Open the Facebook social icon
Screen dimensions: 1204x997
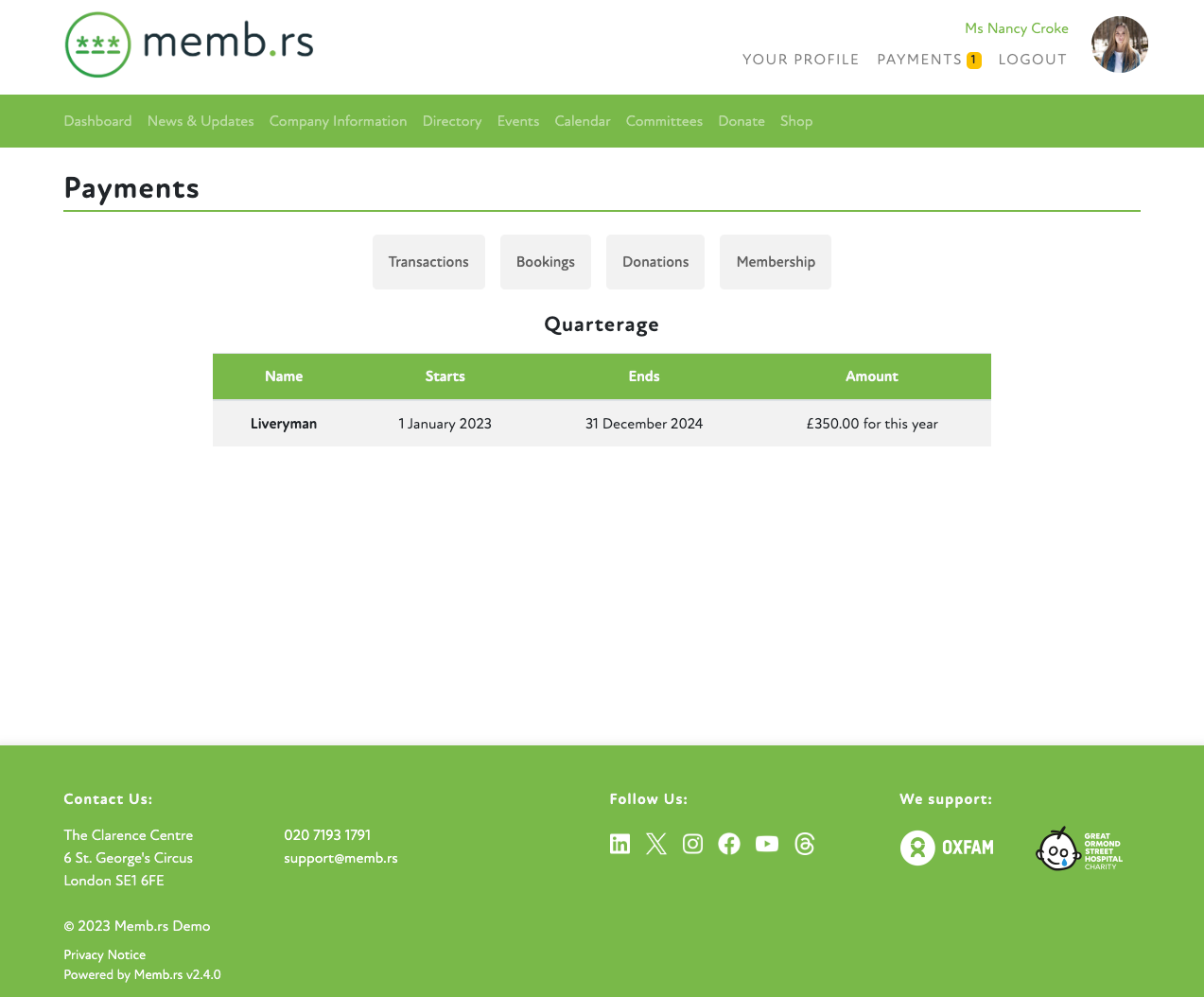pyautogui.click(x=729, y=843)
